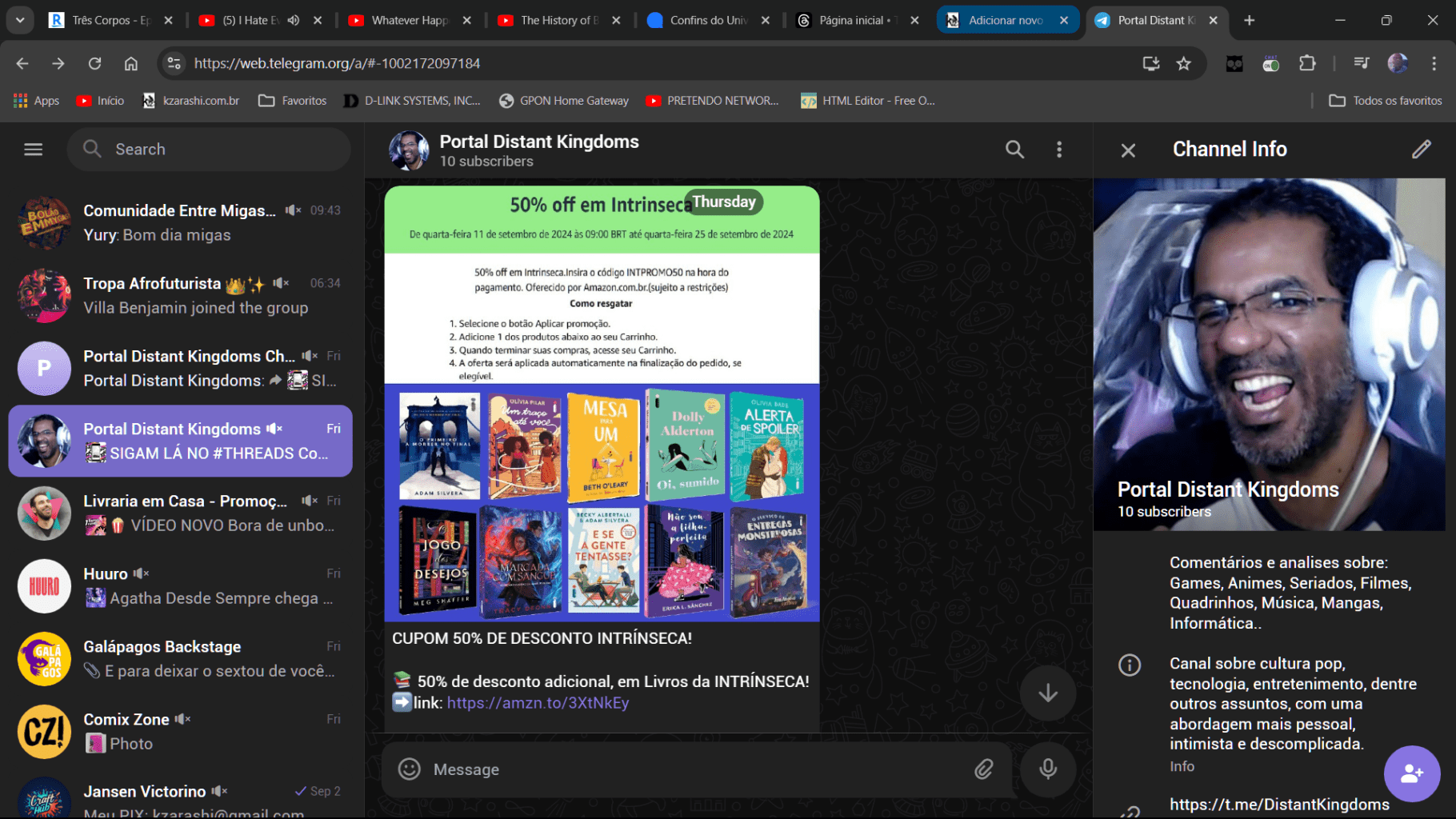Open Telegram hamburger menu

point(33,150)
